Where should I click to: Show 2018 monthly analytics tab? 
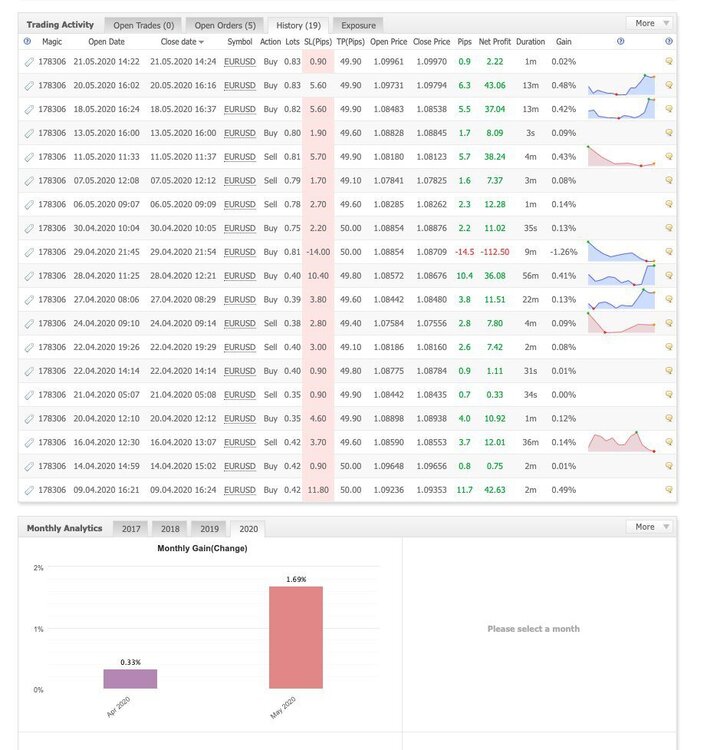pos(170,529)
